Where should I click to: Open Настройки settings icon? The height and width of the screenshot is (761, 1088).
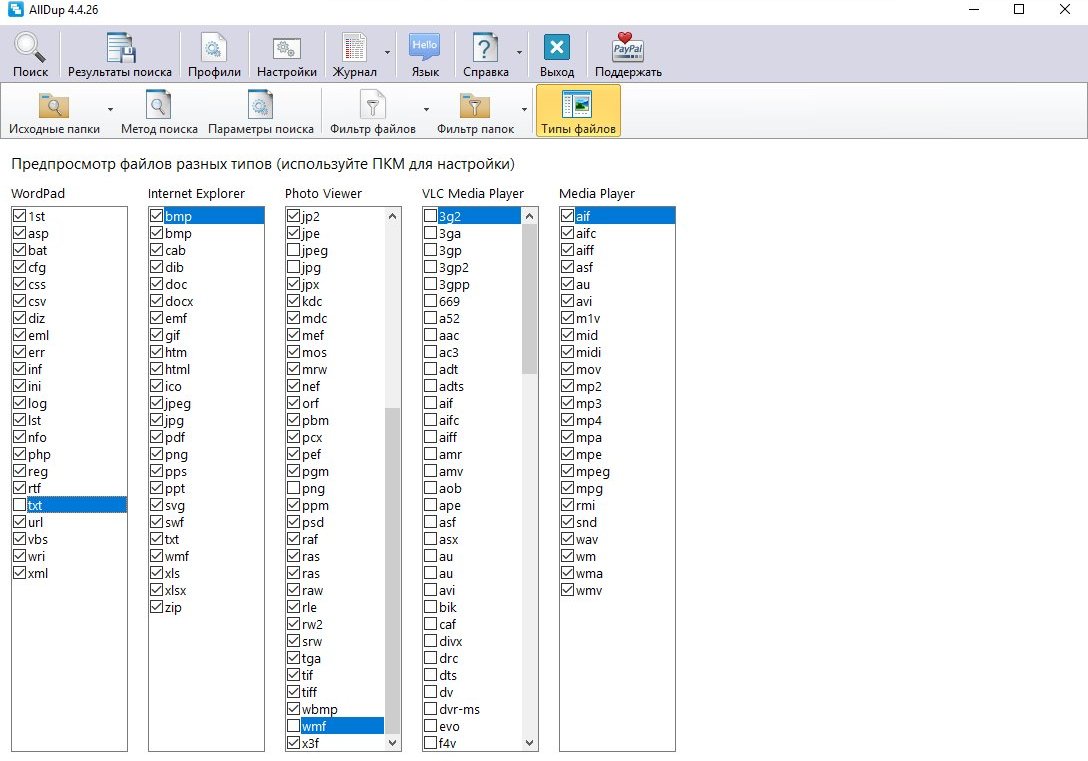tap(287, 54)
